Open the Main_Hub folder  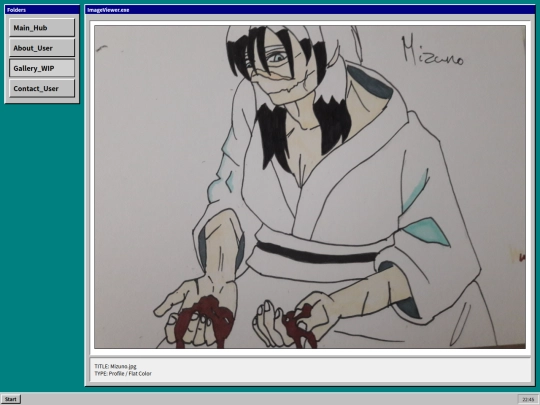click(42, 28)
